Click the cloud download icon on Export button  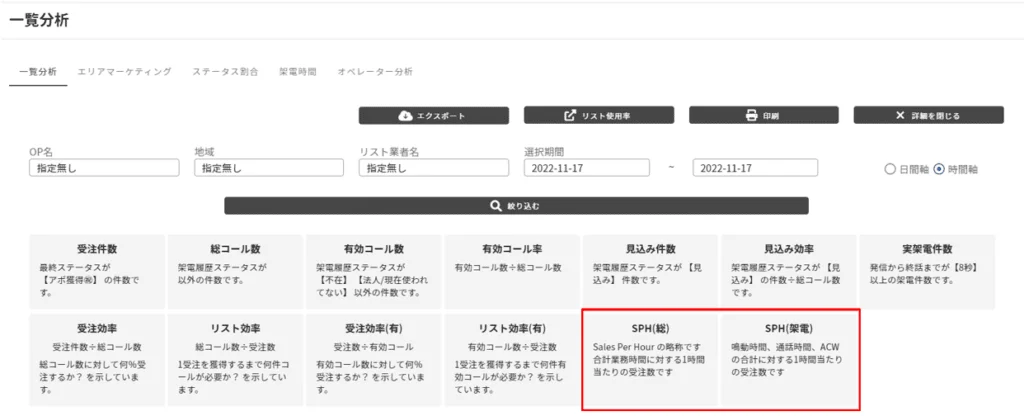pos(405,116)
